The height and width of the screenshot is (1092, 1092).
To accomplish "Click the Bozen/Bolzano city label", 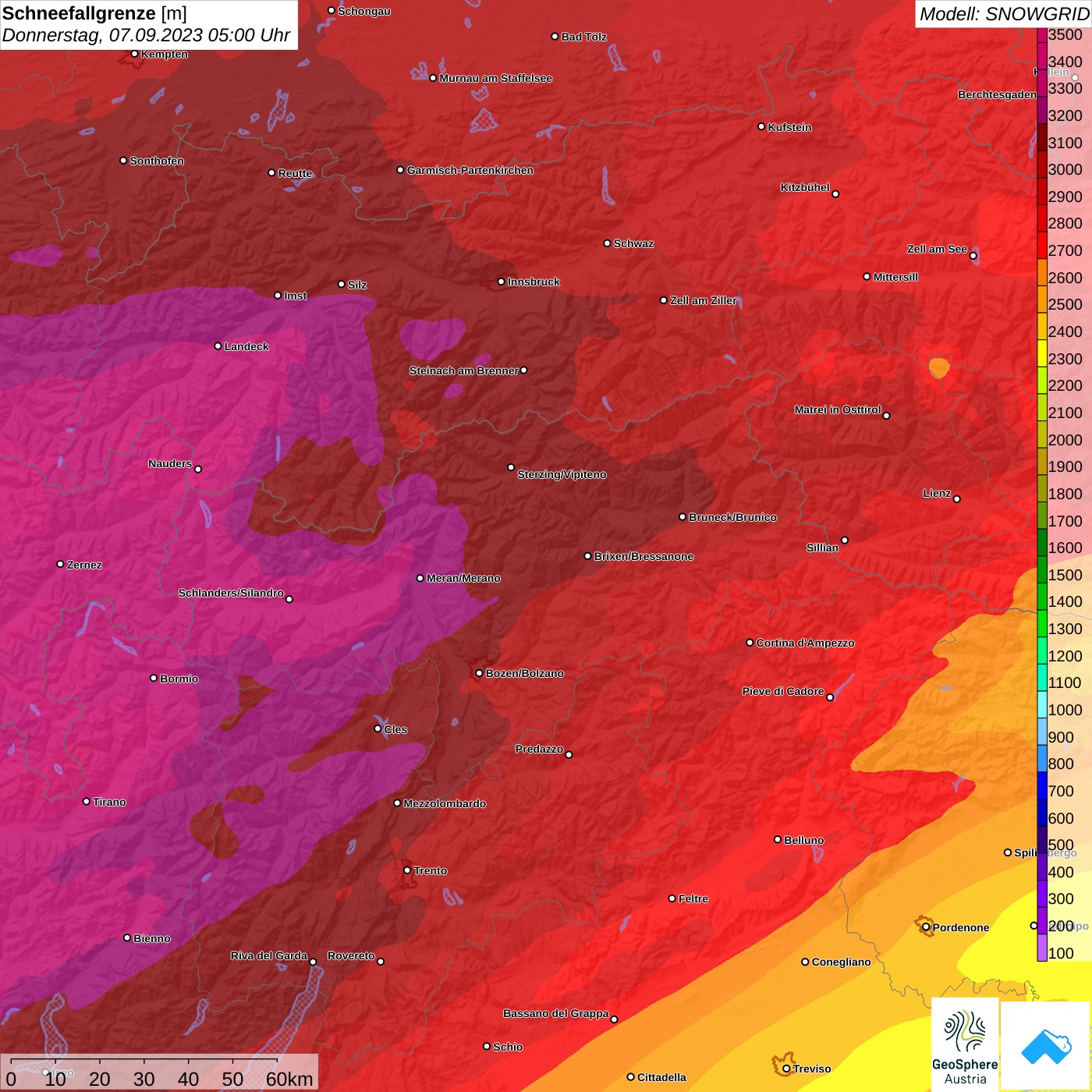I will coord(524,673).
